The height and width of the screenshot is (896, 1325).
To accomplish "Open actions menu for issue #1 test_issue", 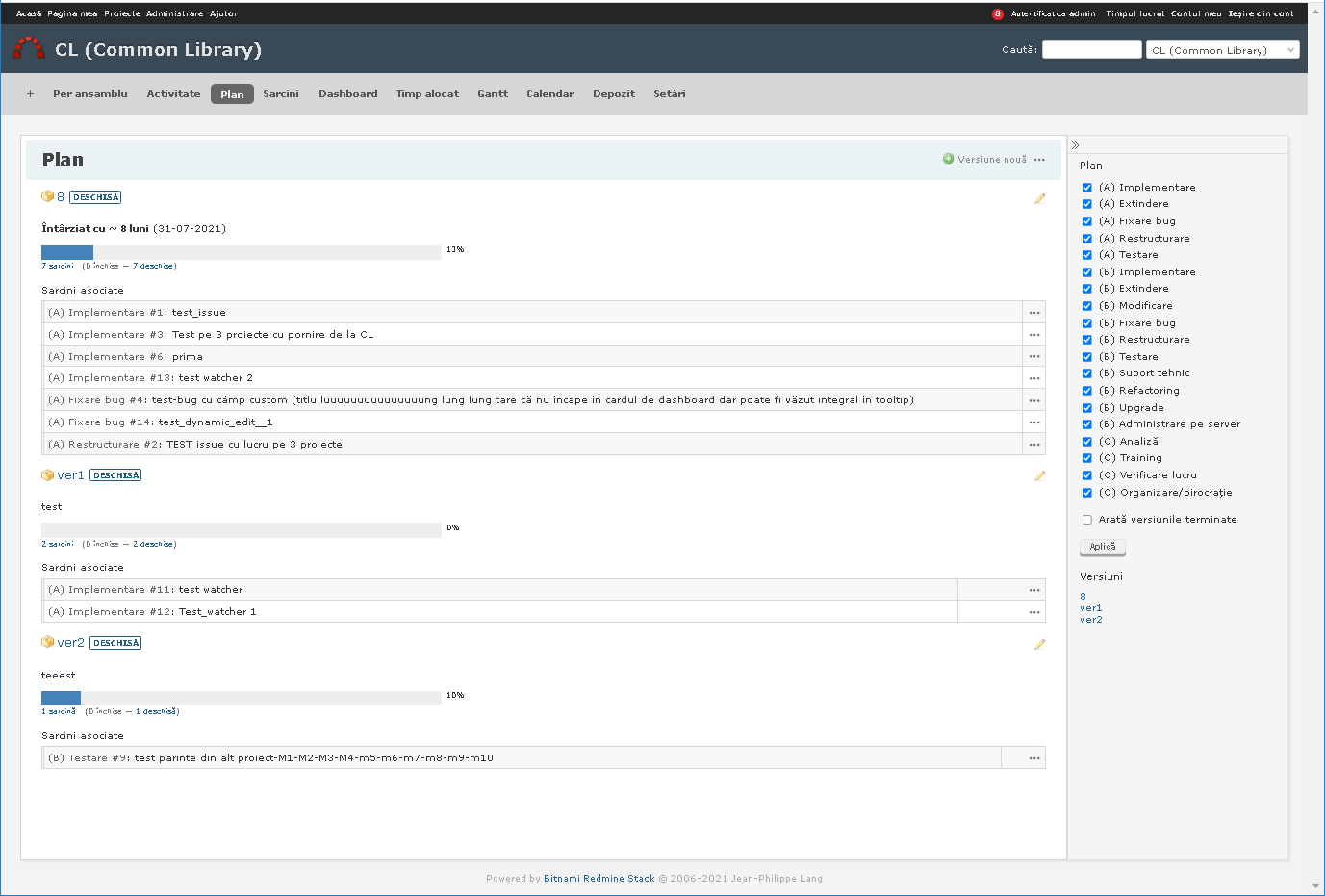I will tap(1033, 312).
